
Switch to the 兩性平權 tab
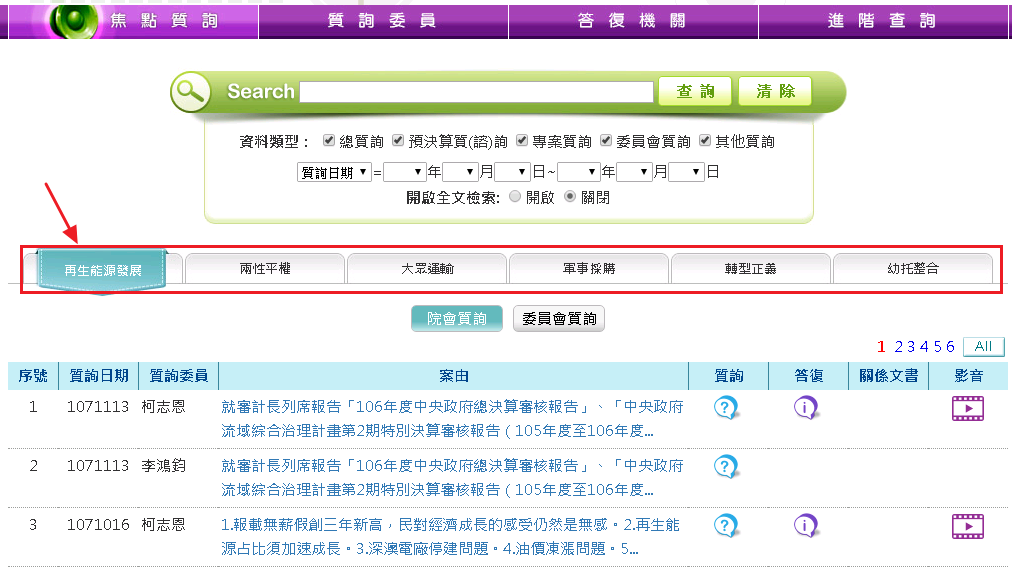(x=265, y=268)
